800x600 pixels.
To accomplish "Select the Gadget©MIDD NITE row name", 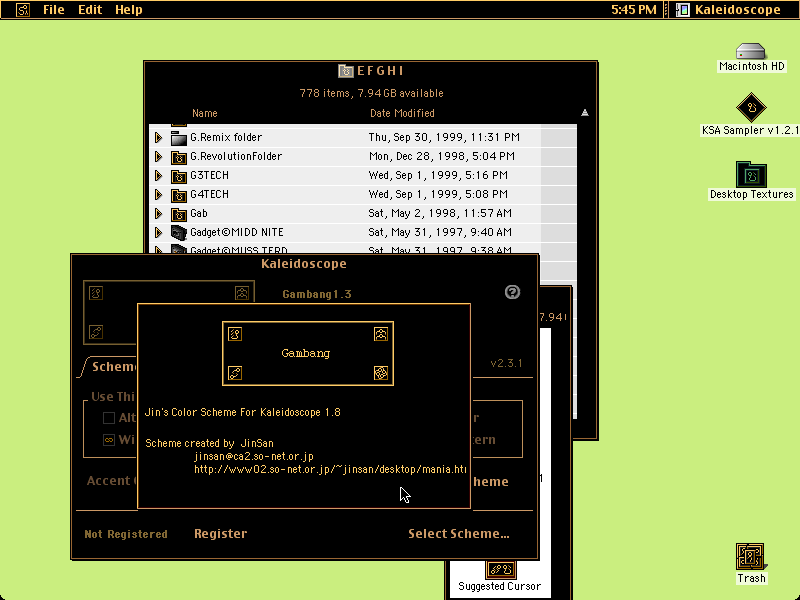I will click(x=237, y=232).
